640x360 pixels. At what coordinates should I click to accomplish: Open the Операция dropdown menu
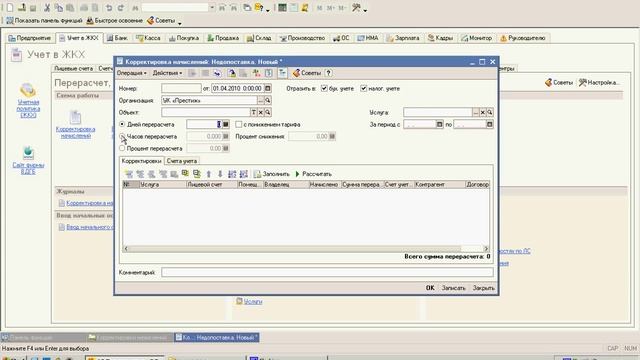point(131,73)
